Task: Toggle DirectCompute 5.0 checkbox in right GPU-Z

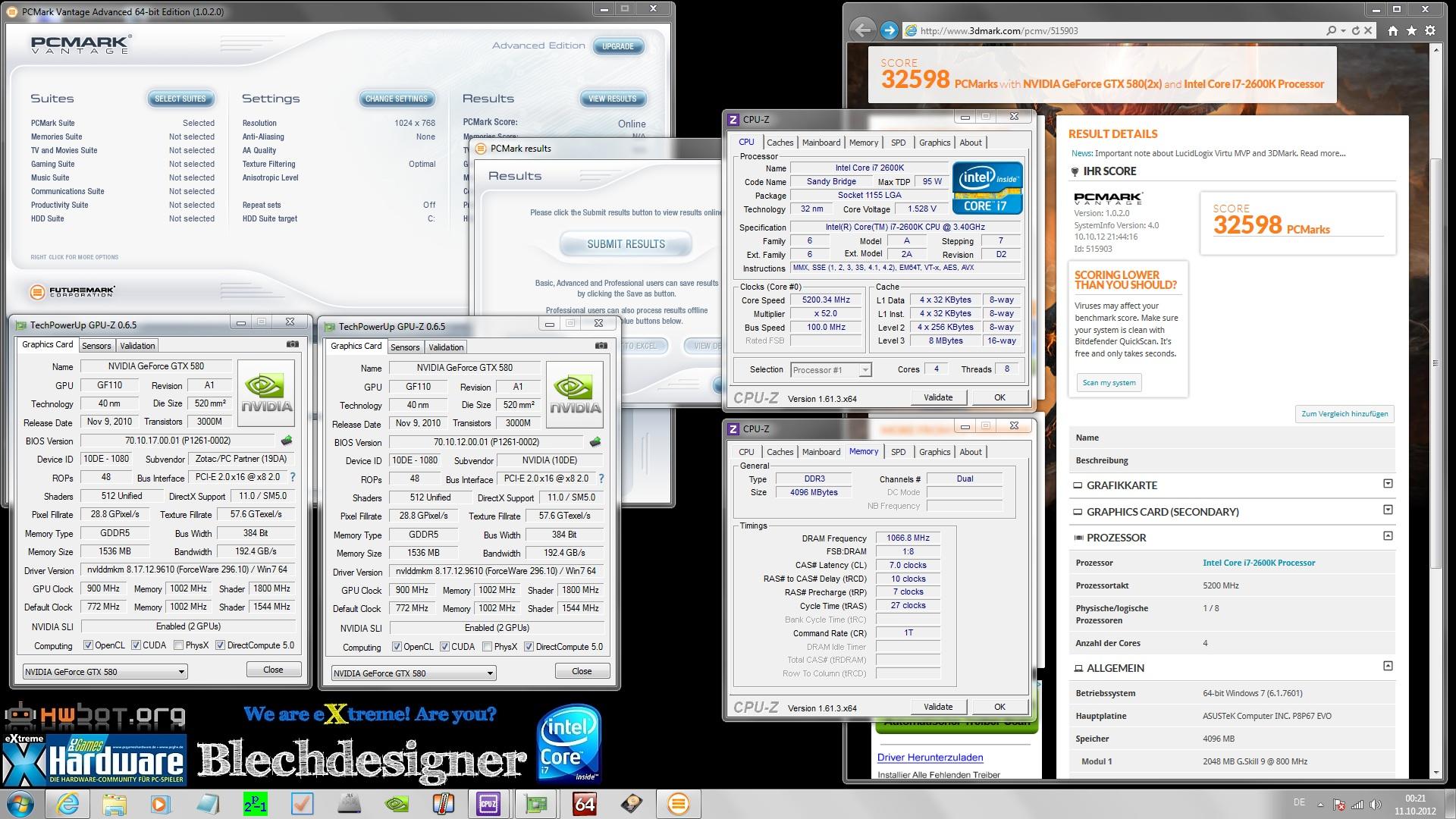Action: pos(529,647)
